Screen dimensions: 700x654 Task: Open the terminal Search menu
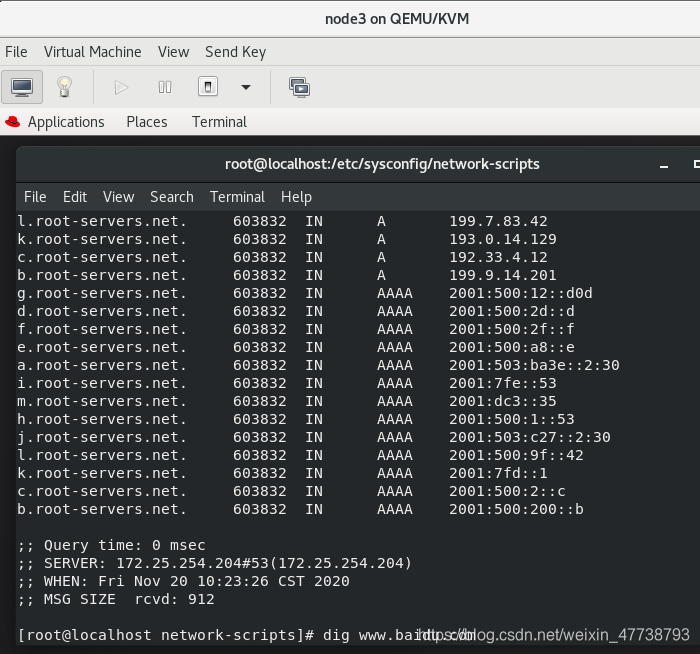click(172, 197)
